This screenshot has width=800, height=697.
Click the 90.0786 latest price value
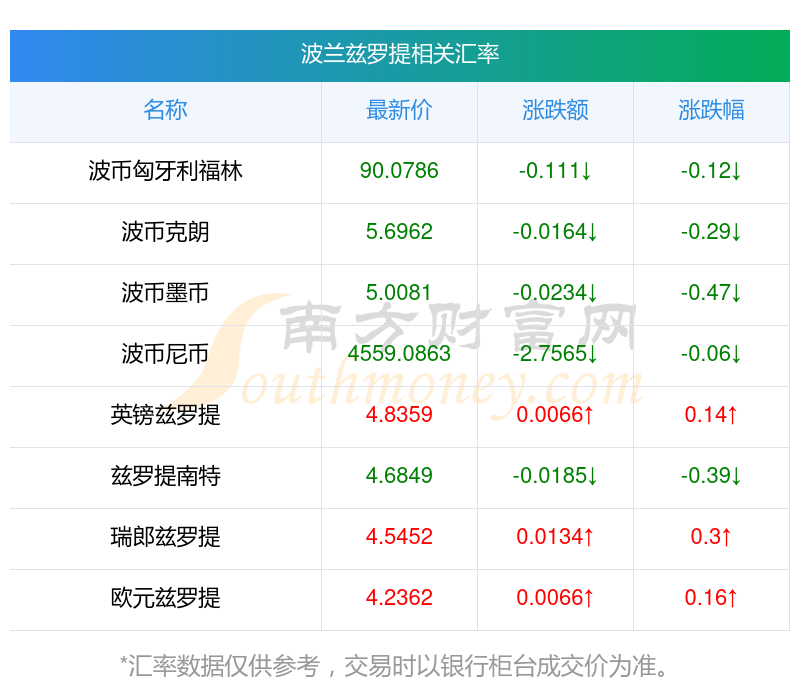(399, 171)
